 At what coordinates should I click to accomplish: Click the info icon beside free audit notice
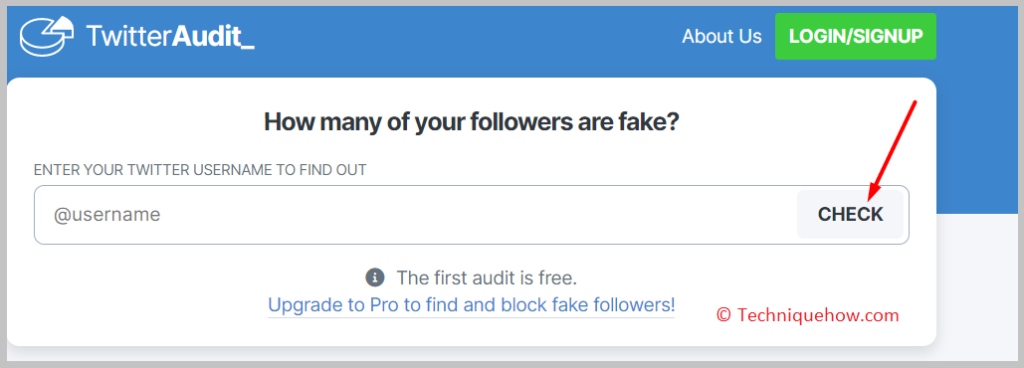click(x=374, y=277)
